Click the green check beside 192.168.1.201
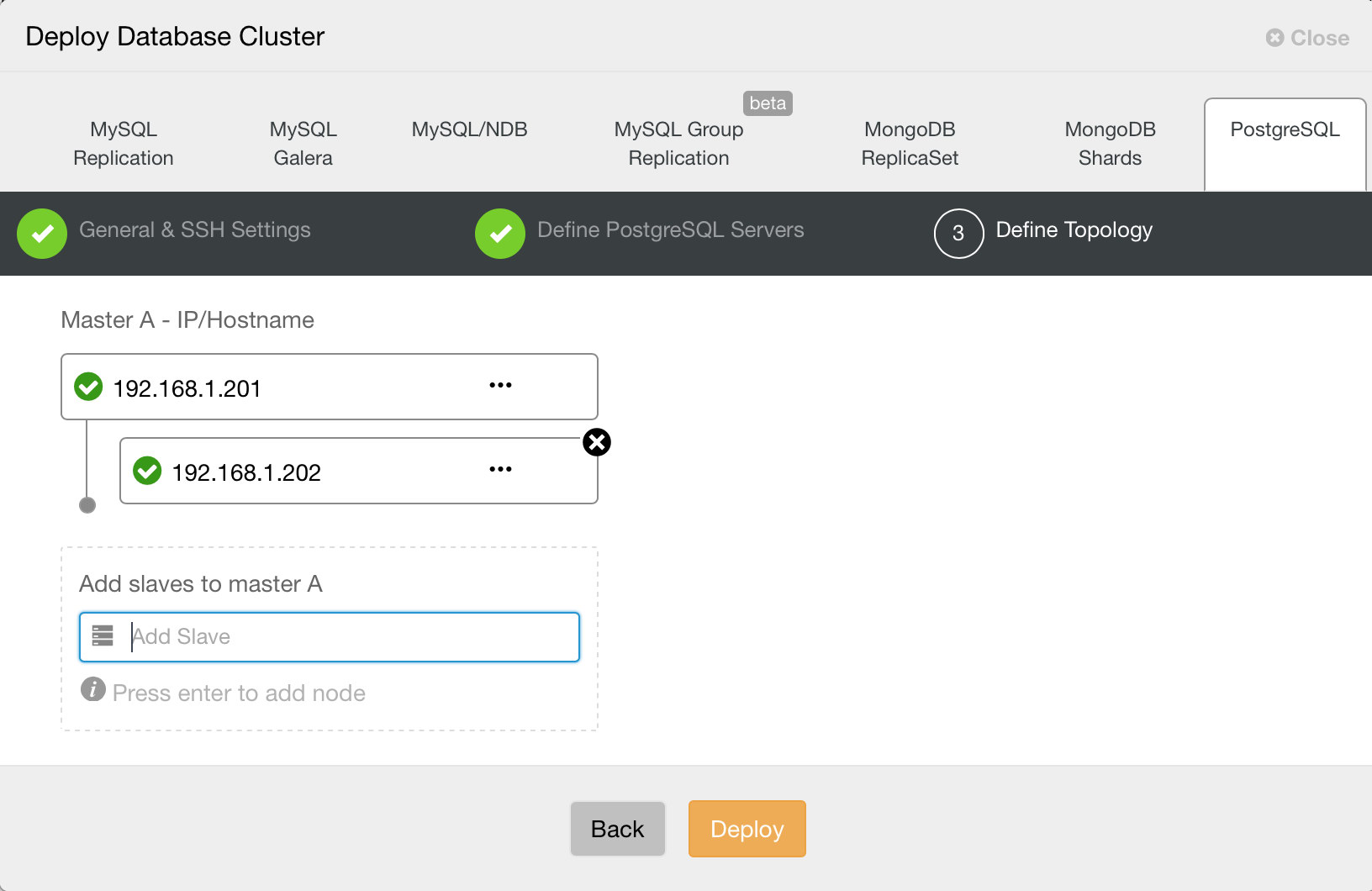The image size is (1372, 891). tap(88, 387)
